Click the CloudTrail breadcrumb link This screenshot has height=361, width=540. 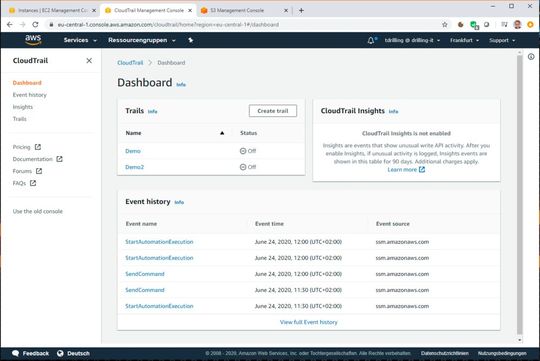[x=130, y=63]
